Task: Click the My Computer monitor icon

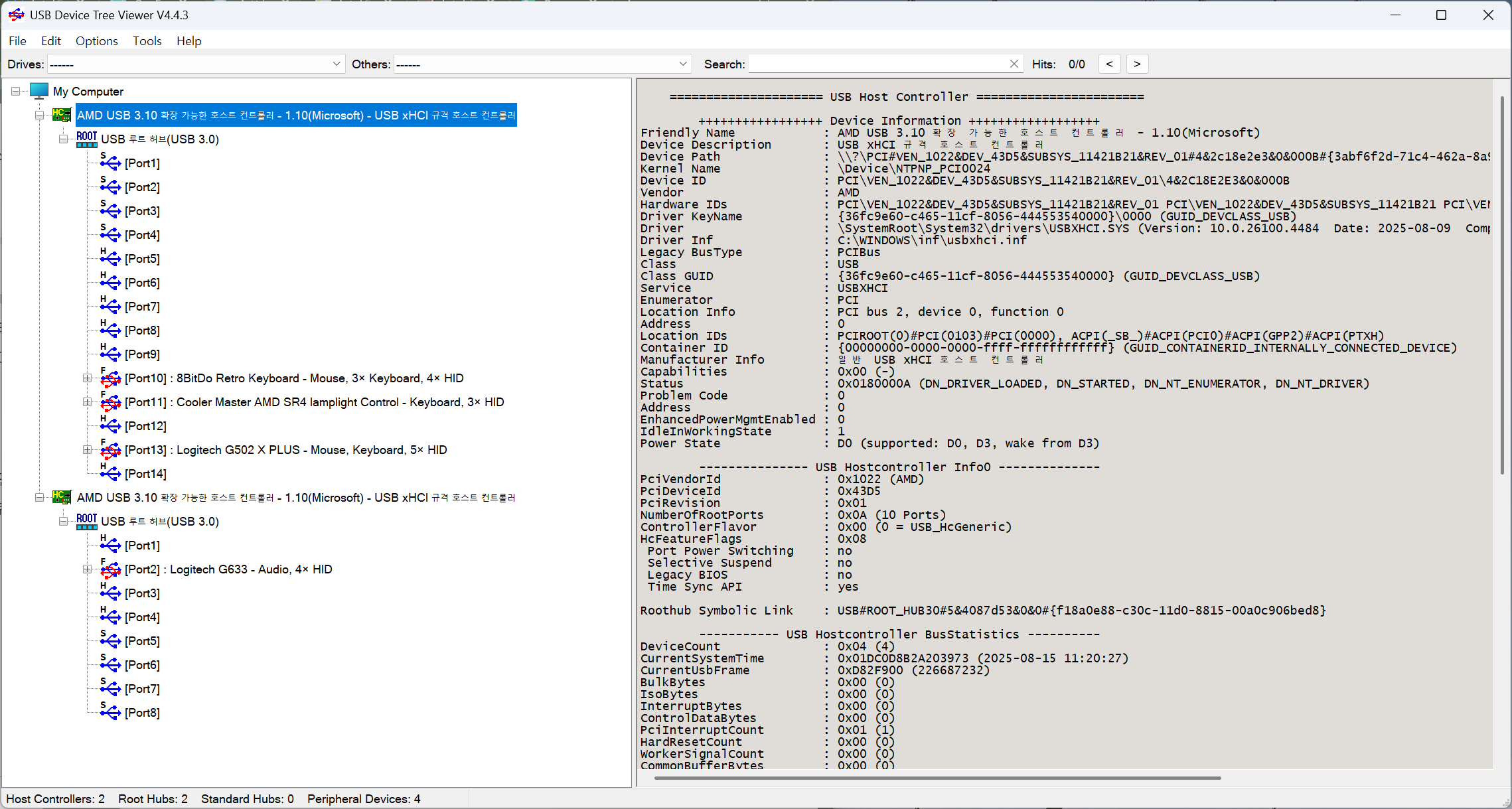Action: [x=39, y=91]
